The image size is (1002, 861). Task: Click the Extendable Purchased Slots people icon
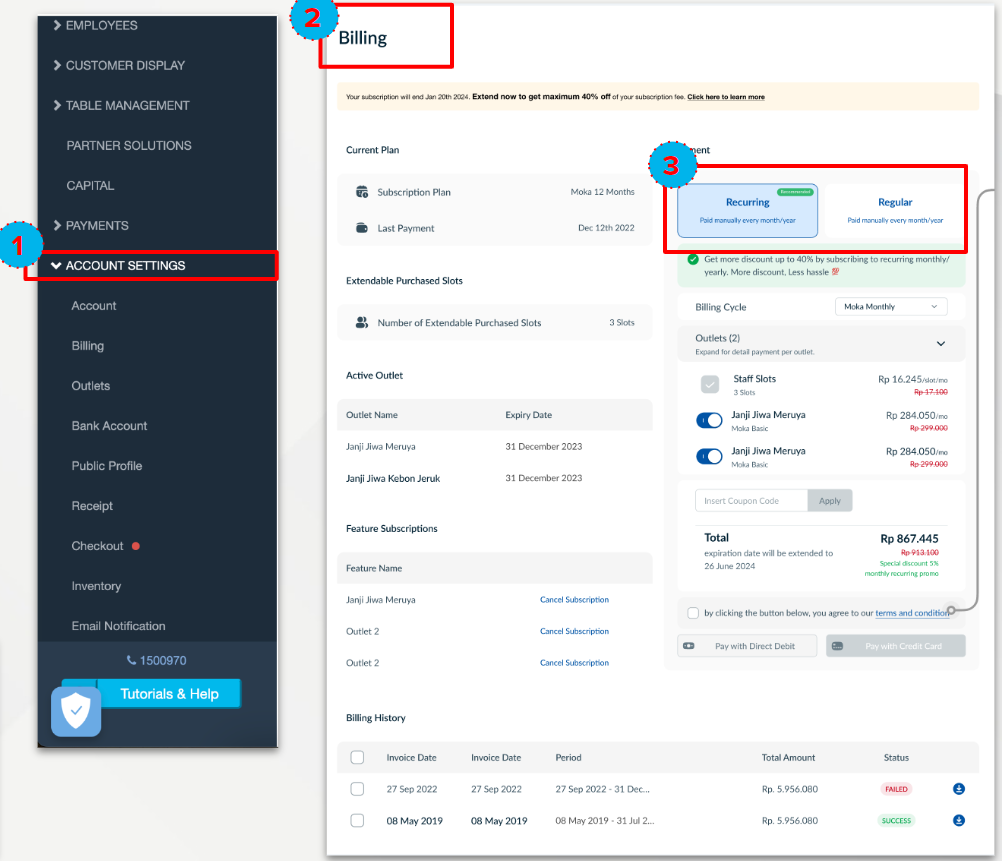click(362, 323)
